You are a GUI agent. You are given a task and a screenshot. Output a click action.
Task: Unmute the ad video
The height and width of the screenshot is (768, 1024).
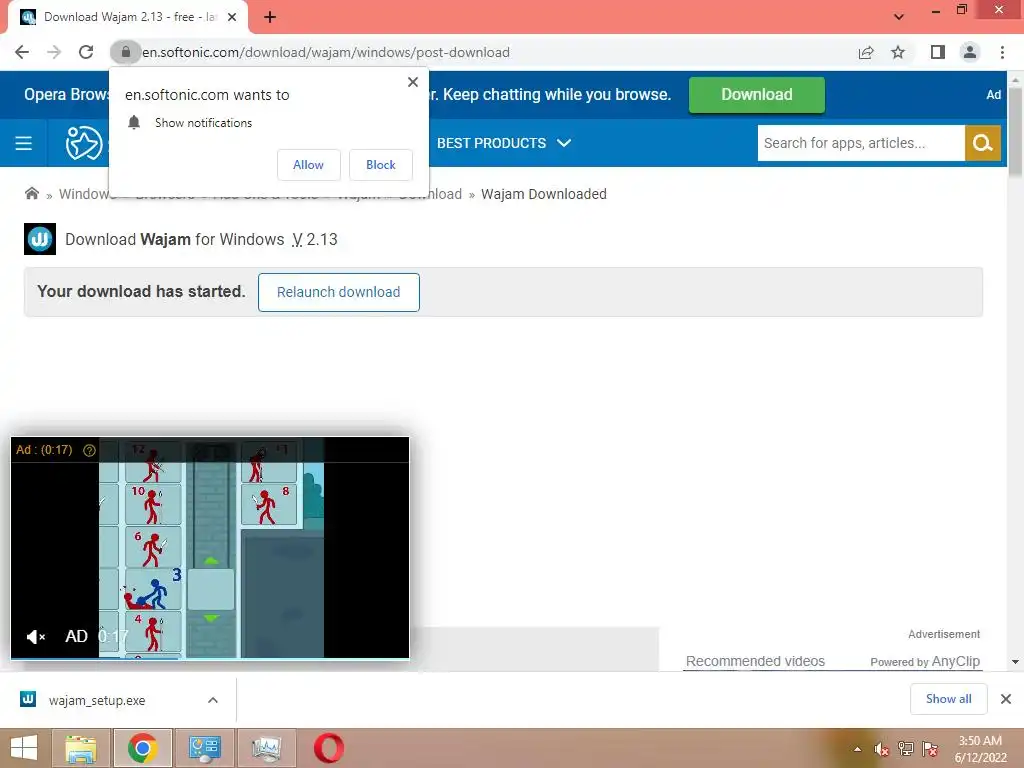35,637
